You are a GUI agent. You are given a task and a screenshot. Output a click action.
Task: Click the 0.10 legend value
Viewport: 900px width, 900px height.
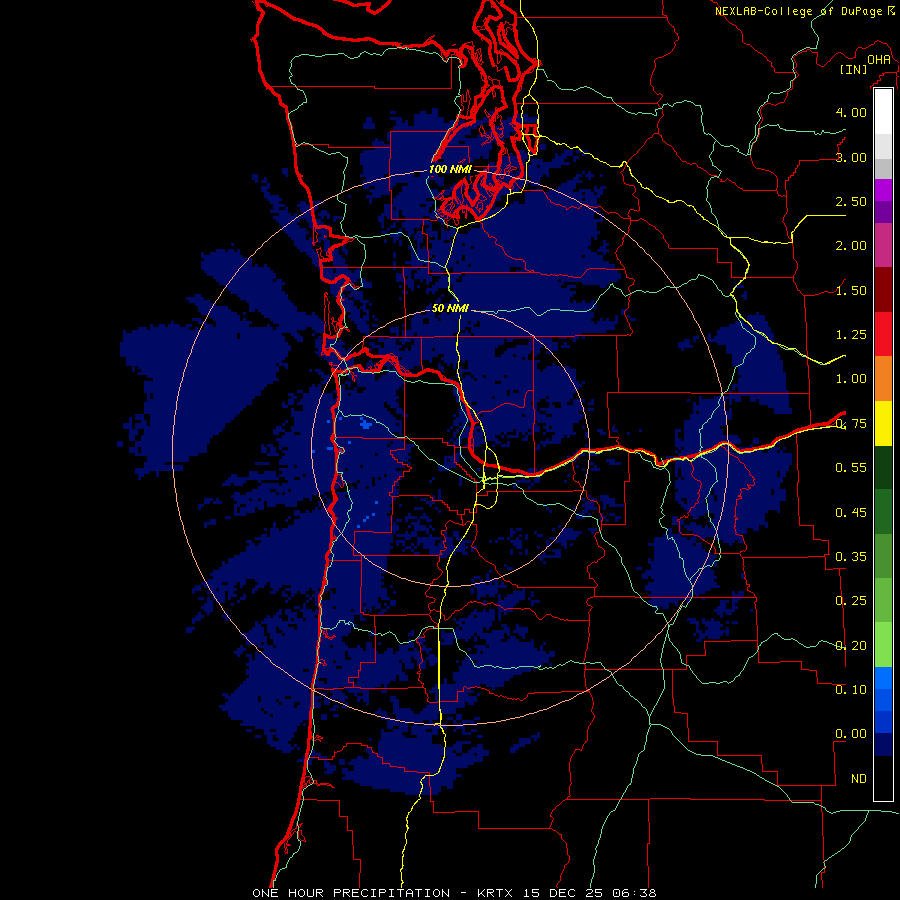point(851,690)
